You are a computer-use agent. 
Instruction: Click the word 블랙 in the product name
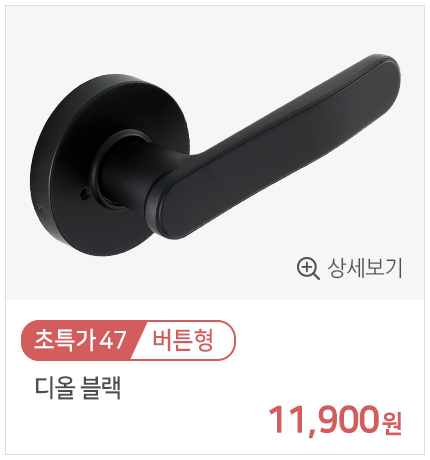(x=101, y=388)
